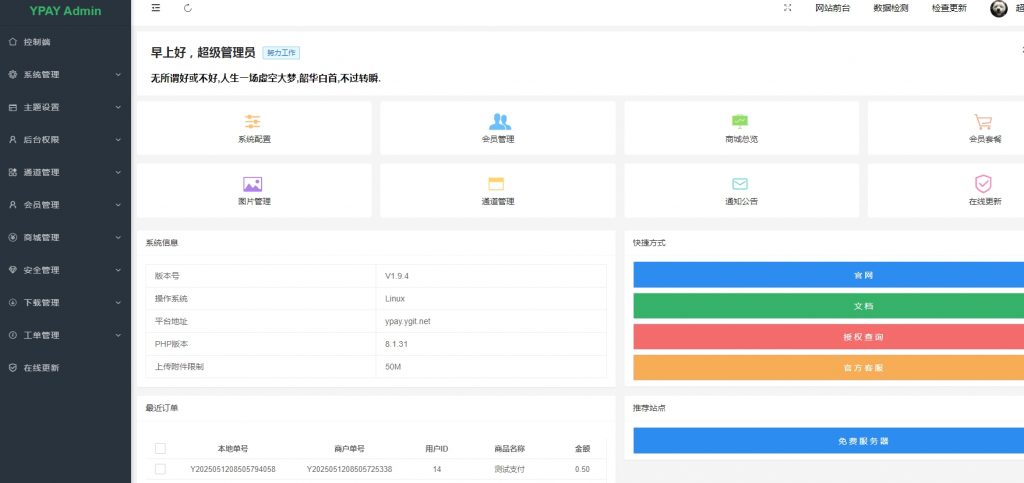This screenshot has height=483, width=1024.
Task: Click the shield icon beside sidebar 在线更新
Action: 12,368
